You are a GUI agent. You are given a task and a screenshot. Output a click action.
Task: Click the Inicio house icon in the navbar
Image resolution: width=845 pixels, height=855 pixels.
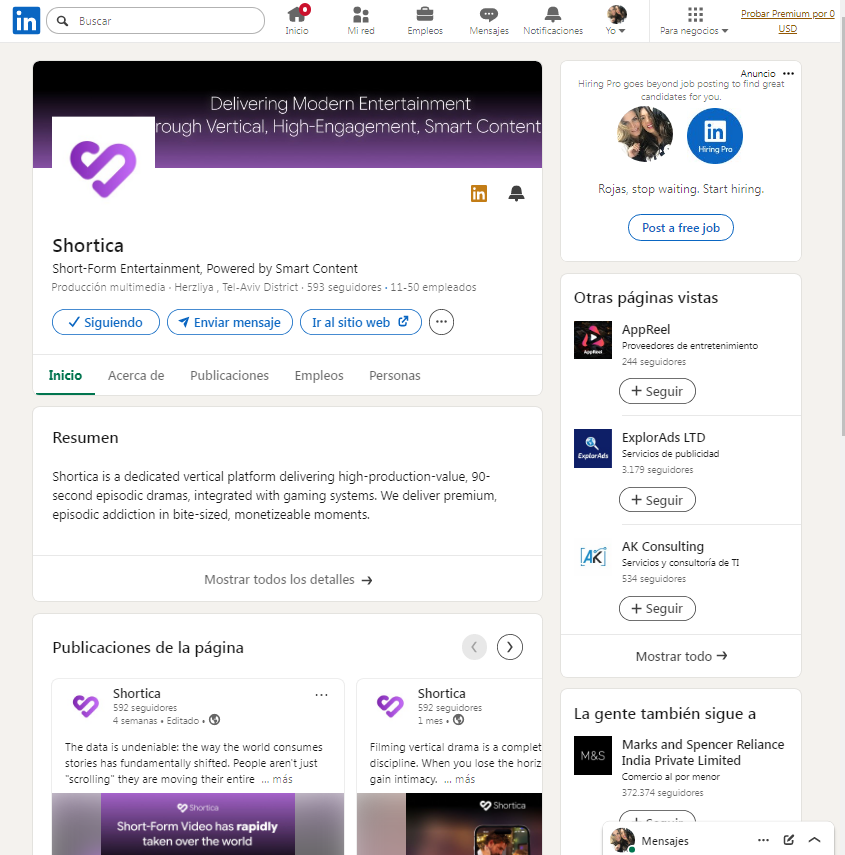click(x=297, y=14)
